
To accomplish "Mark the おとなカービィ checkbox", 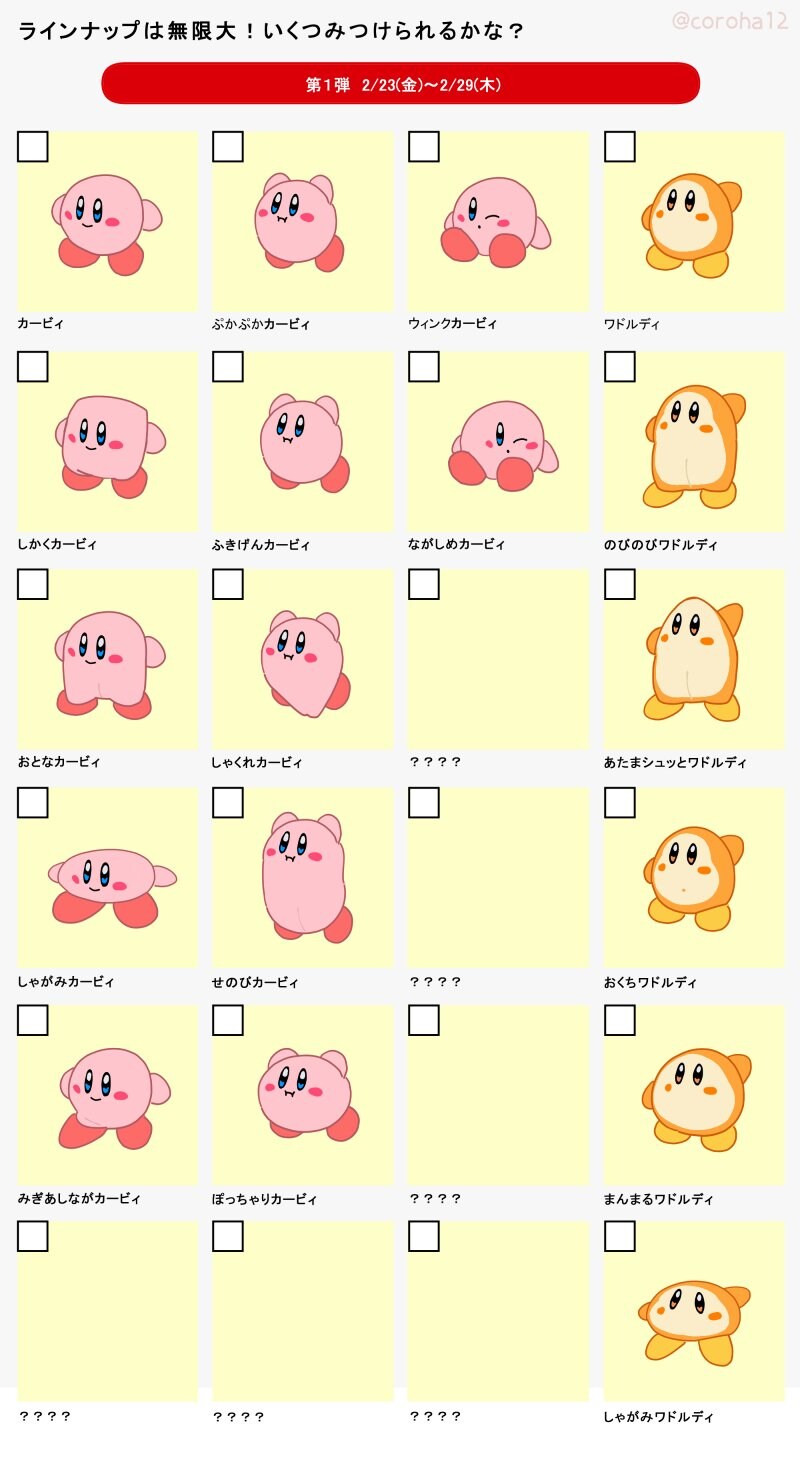I will coord(33,584).
